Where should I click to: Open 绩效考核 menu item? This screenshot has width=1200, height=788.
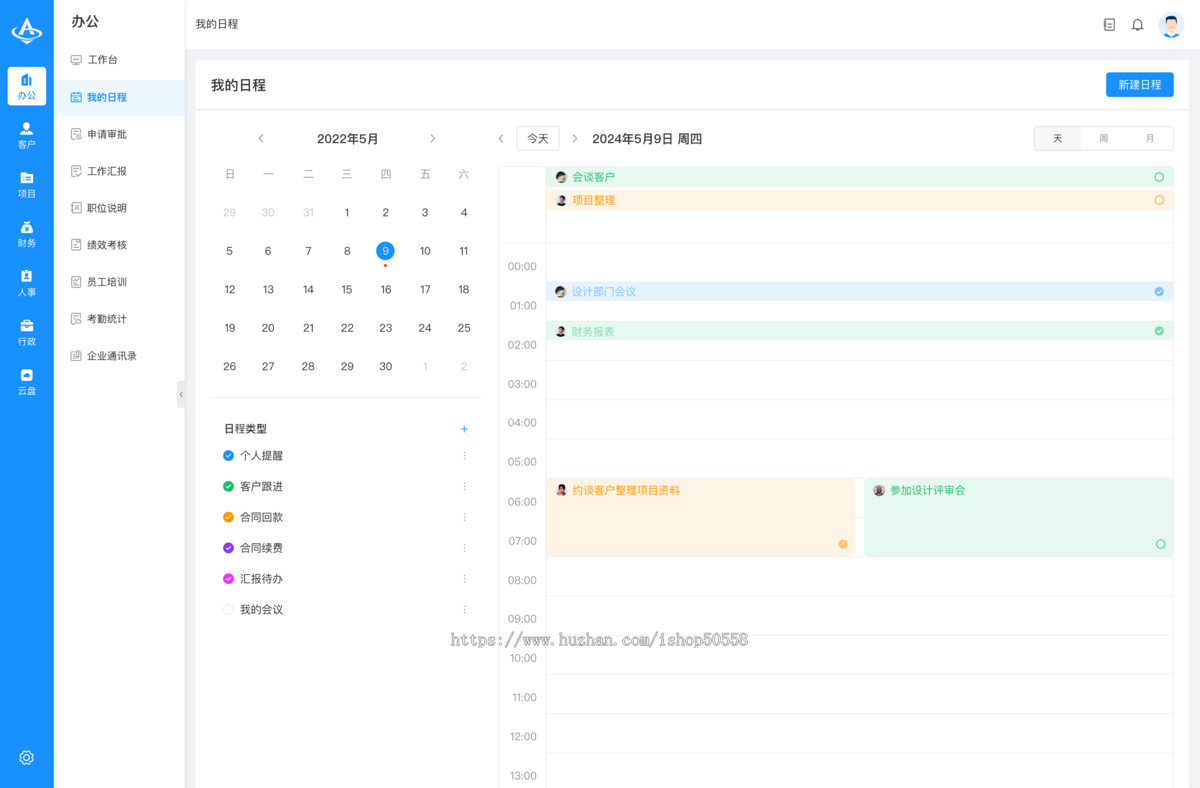tap(119, 245)
